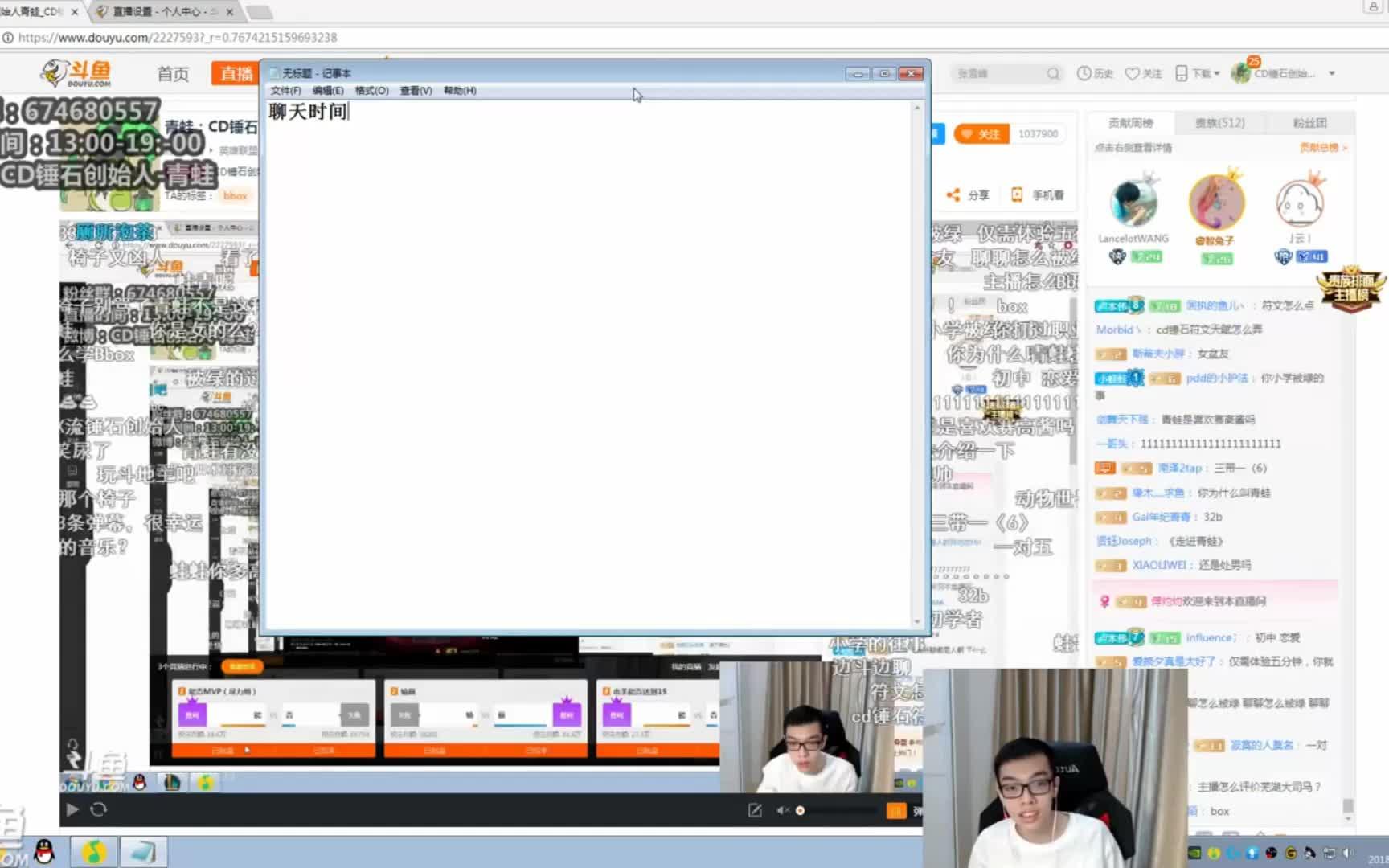Click the danmaku edit pencil icon
The width and height of the screenshot is (1389, 868).
point(755,810)
